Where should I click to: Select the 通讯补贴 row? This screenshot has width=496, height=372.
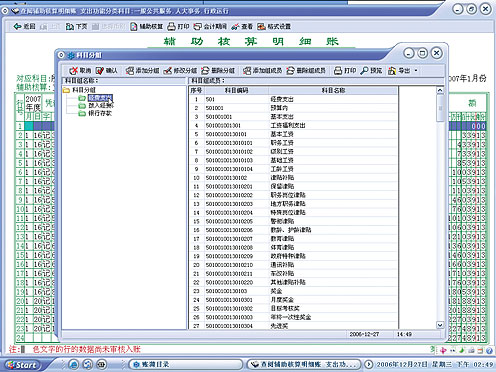pyautogui.click(x=293, y=265)
